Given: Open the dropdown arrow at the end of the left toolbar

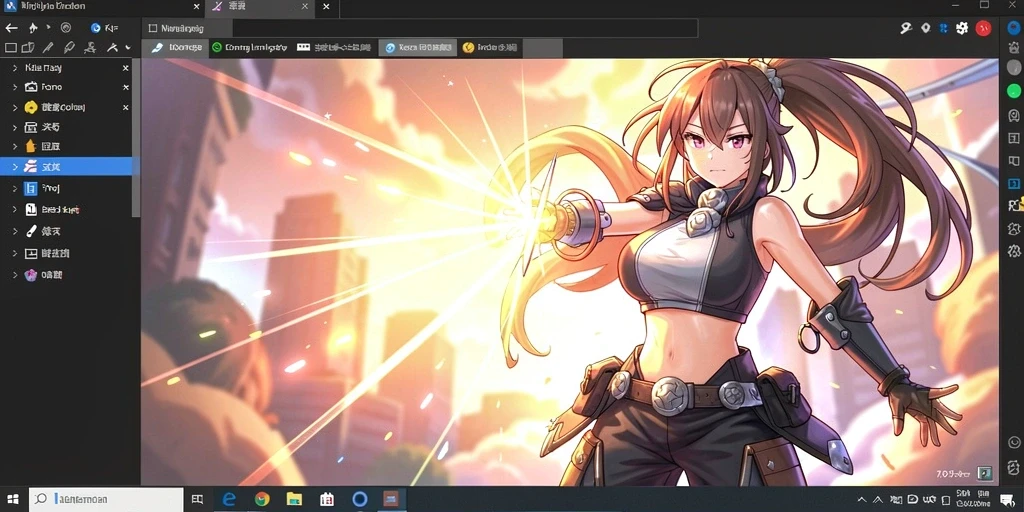Looking at the screenshot, I should [128, 48].
